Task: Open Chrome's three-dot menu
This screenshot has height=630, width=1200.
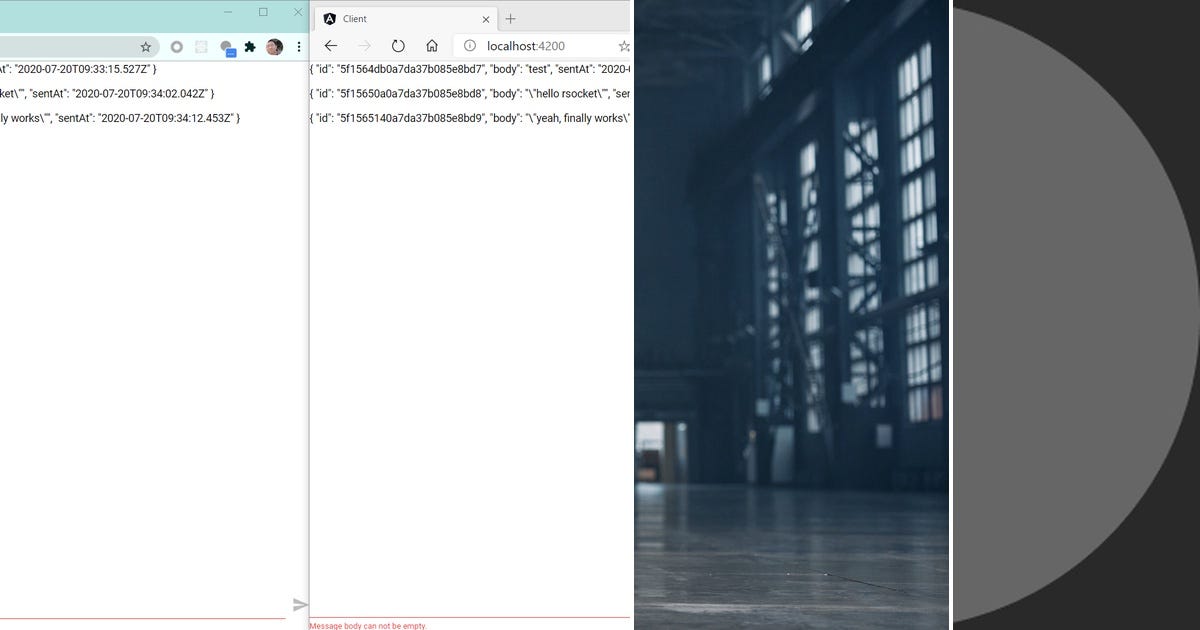Action: [x=297, y=46]
